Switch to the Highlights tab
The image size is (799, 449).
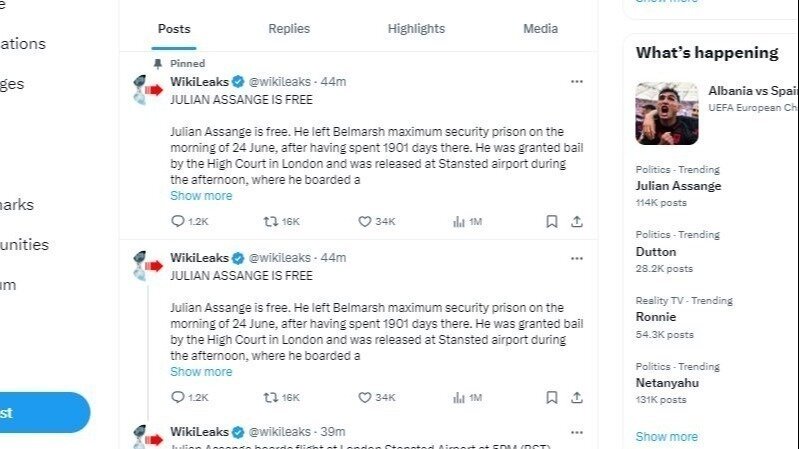click(x=416, y=29)
